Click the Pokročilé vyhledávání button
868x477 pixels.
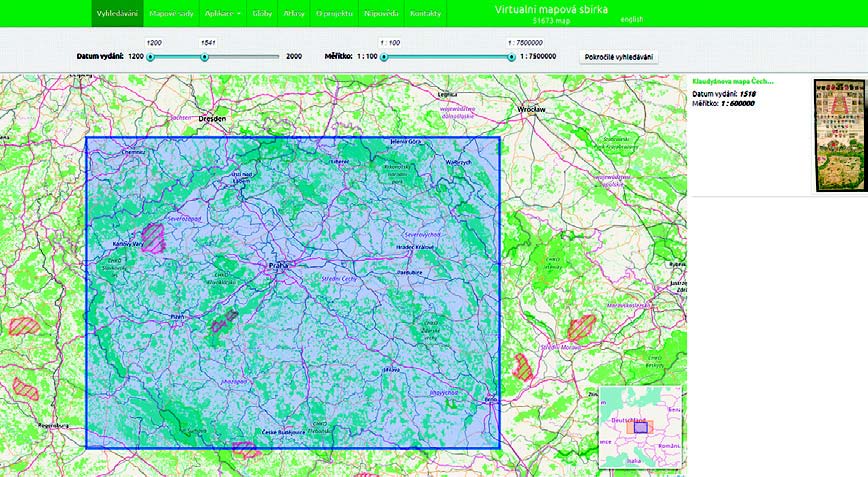click(619, 57)
